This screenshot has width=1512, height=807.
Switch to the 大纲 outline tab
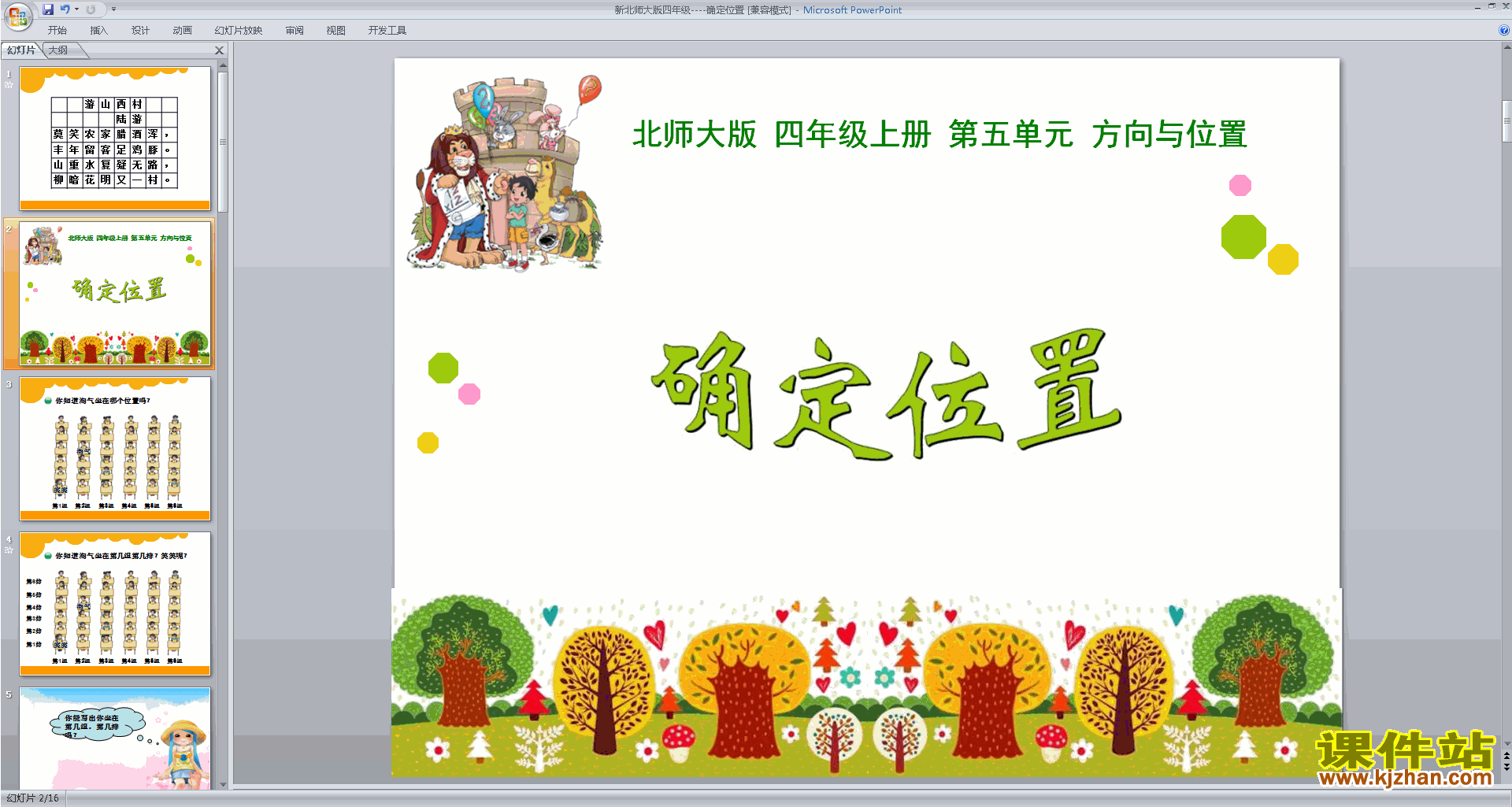coord(58,50)
